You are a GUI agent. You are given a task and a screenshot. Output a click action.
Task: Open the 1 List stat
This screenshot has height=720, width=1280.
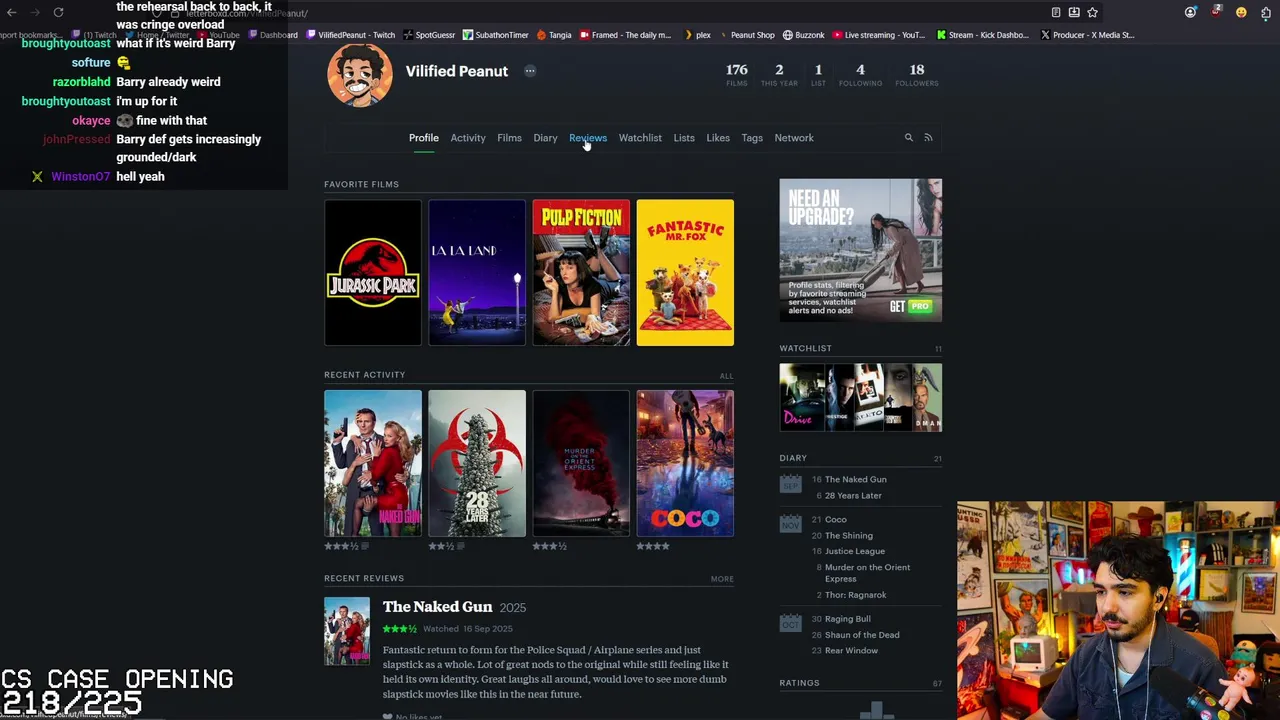point(818,74)
